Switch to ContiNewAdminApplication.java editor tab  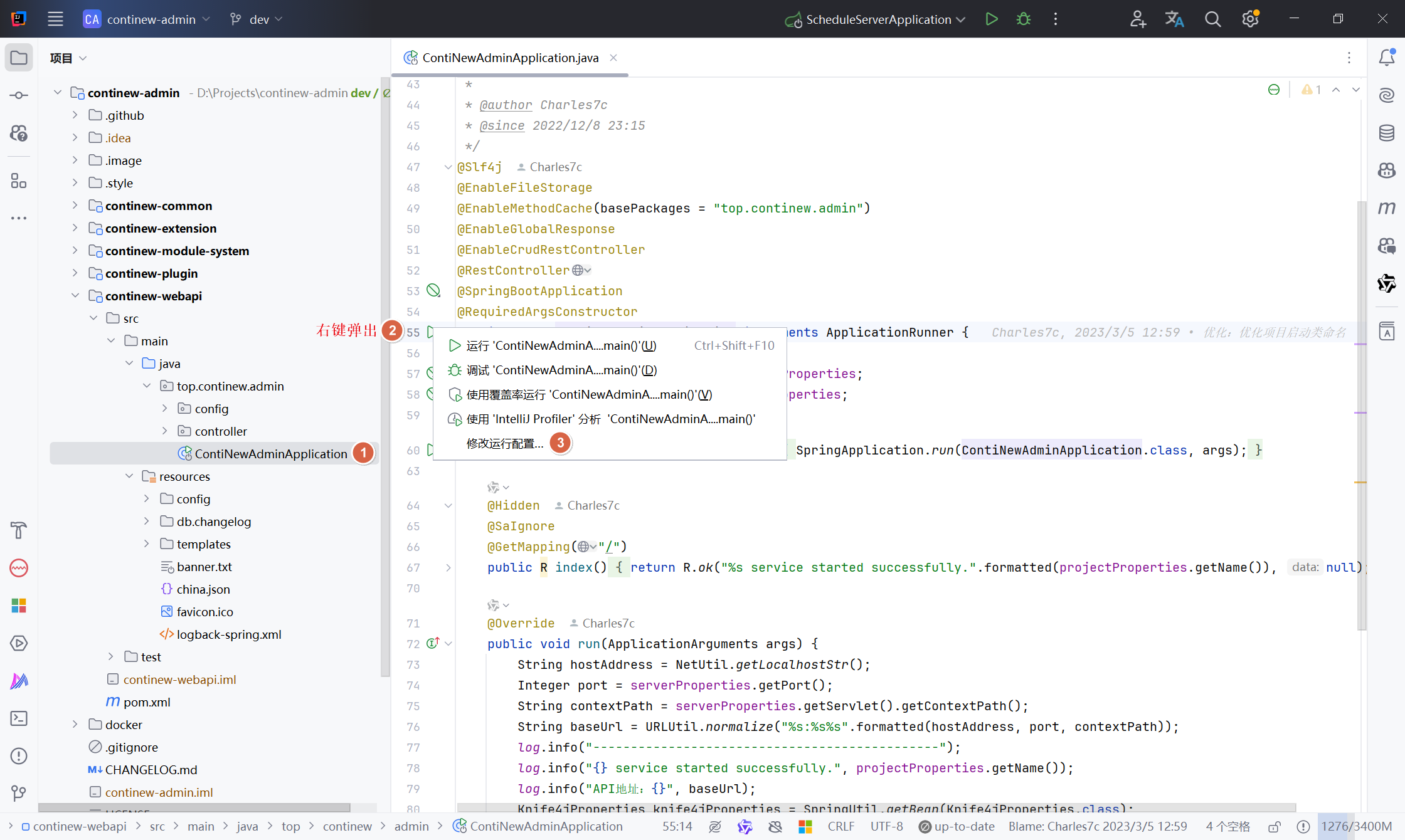click(510, 58)
